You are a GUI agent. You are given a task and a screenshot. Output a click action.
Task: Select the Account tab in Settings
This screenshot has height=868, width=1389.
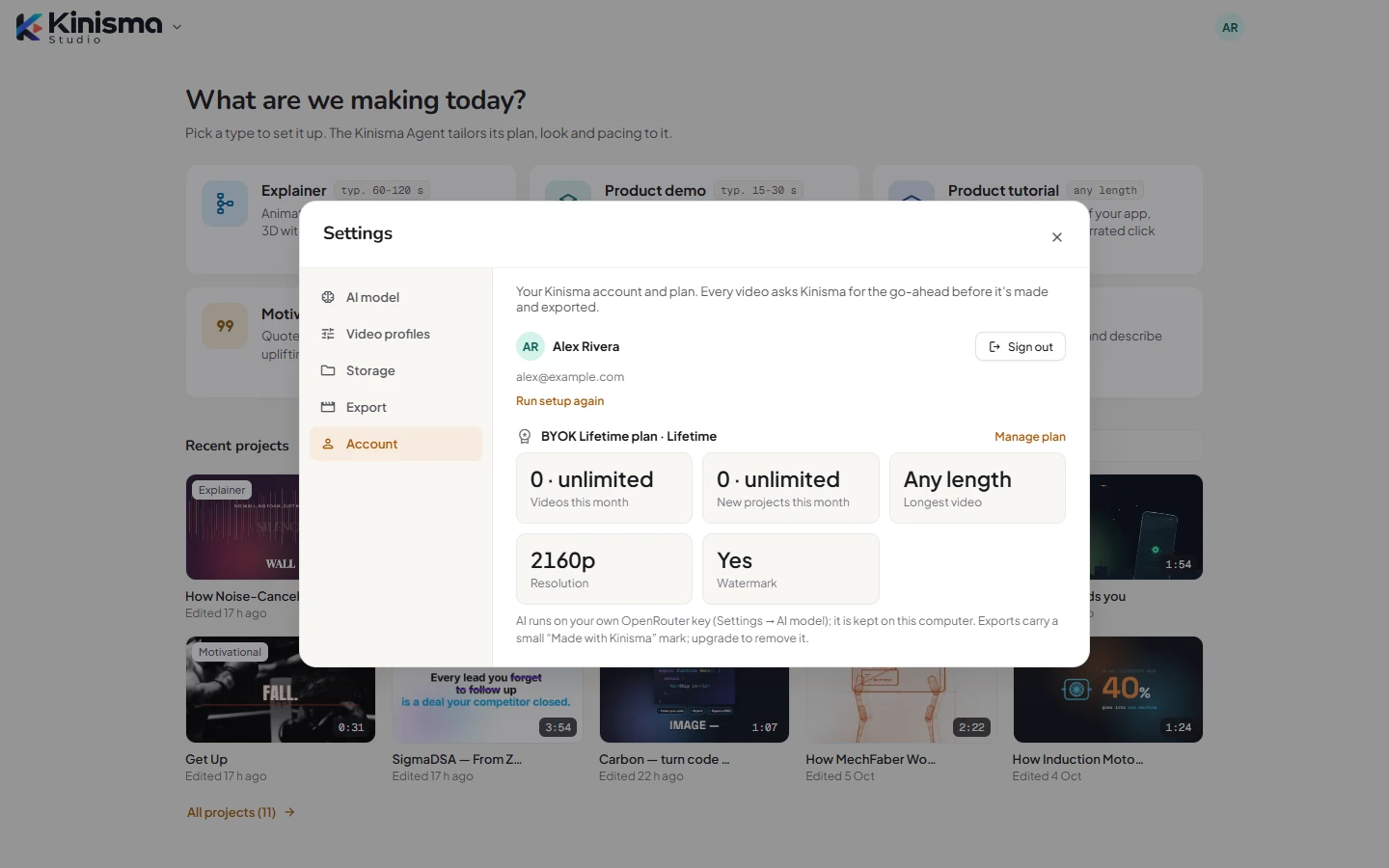395,444
